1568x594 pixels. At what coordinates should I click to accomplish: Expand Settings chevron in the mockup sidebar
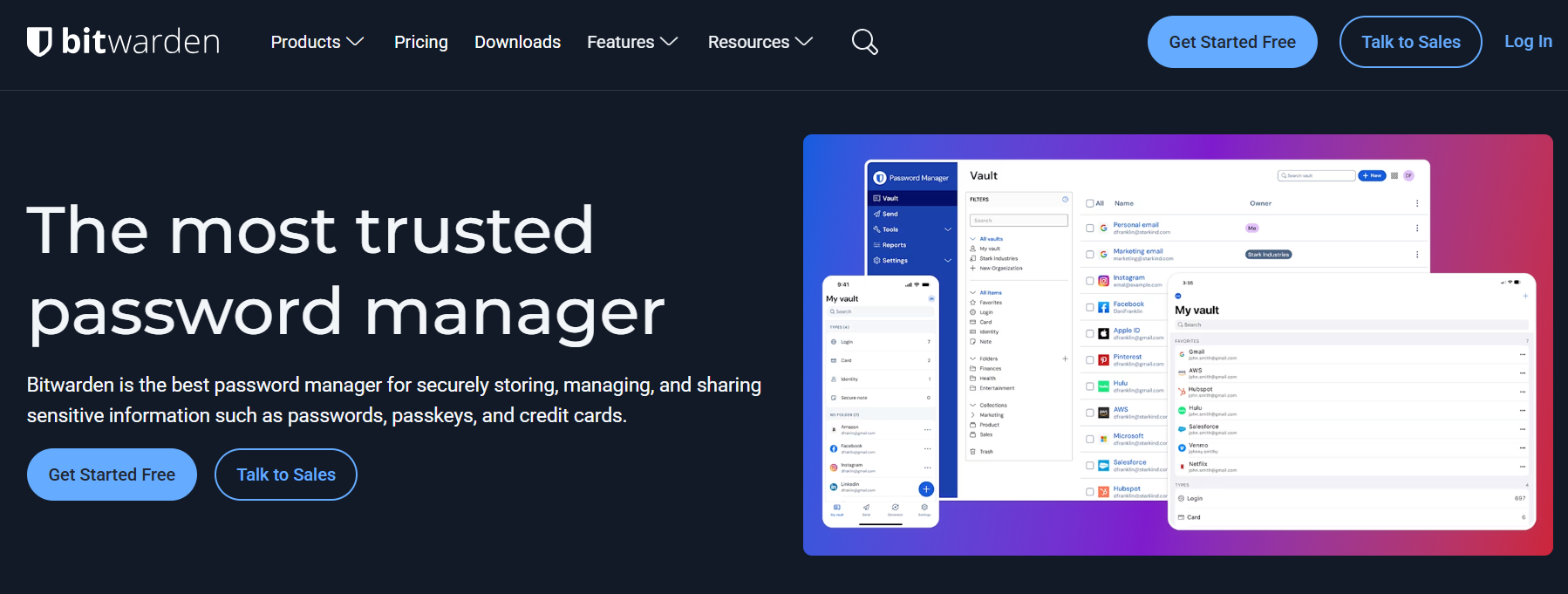tap(948, 261)
